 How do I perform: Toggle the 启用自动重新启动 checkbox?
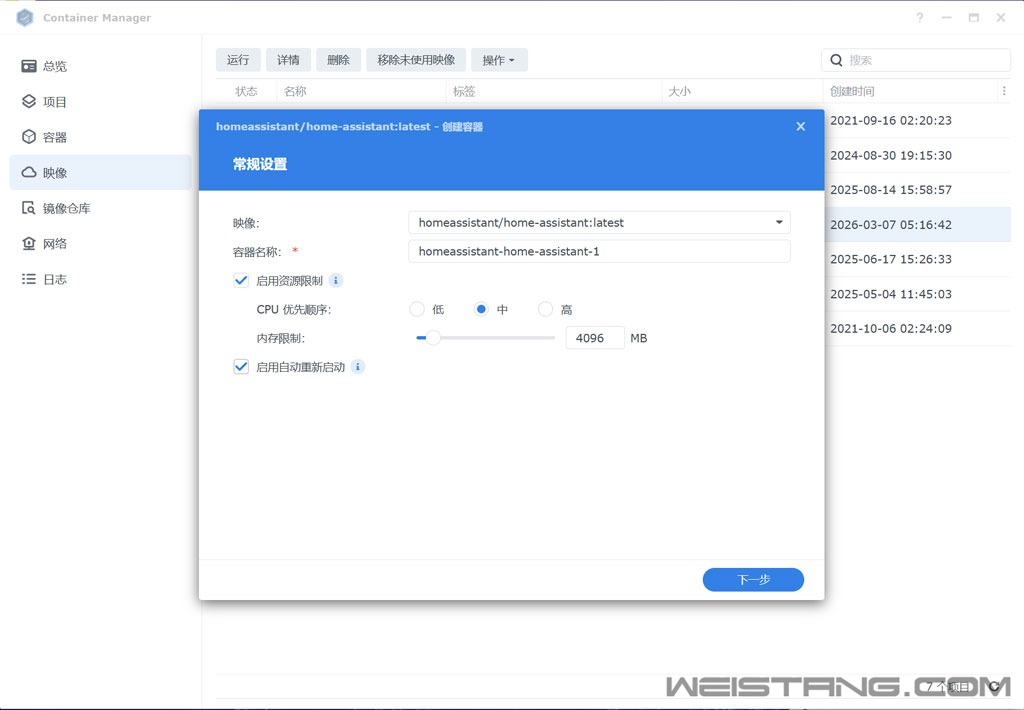coord(241,367)
